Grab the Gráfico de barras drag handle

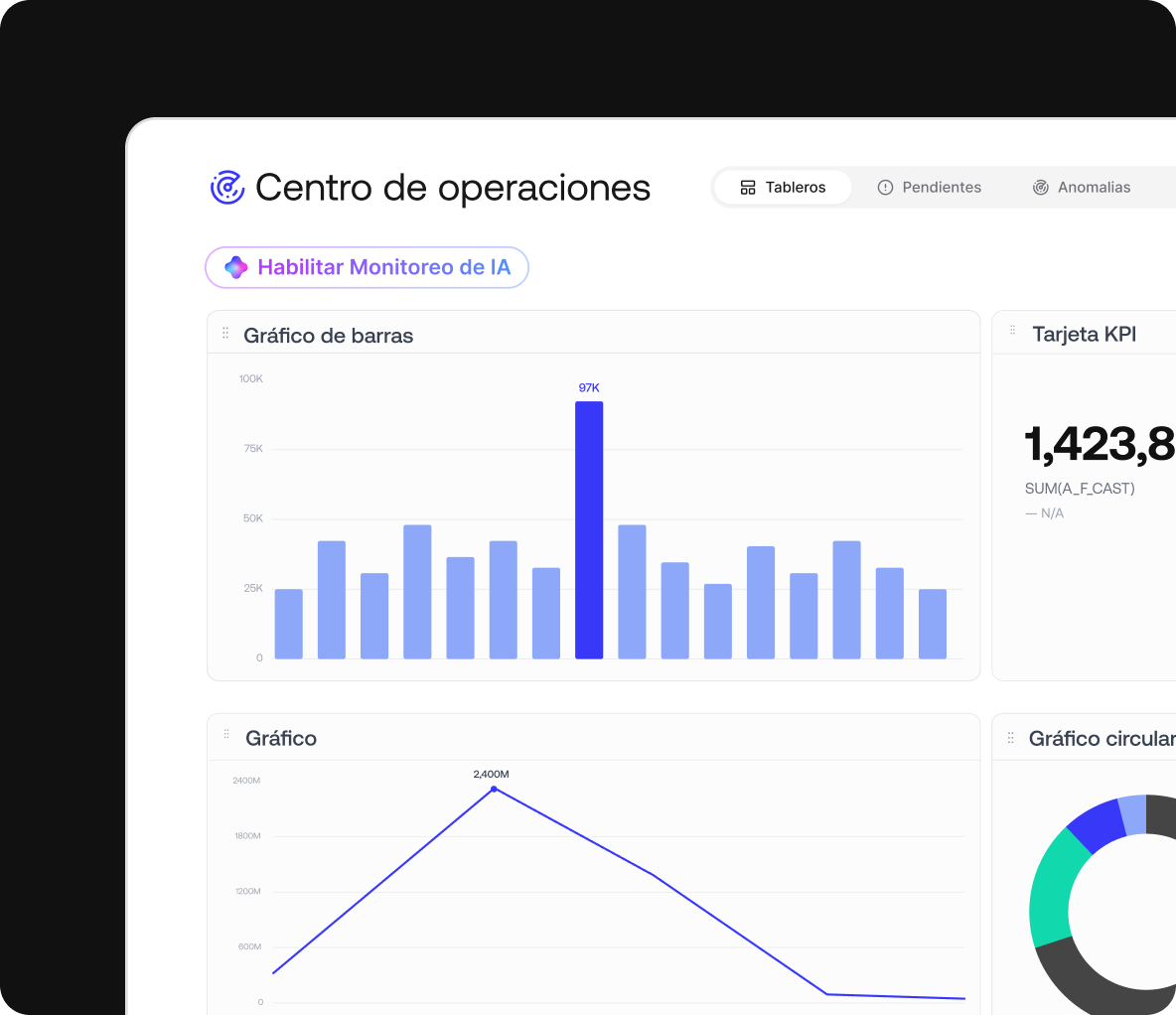tap(225, 333)
